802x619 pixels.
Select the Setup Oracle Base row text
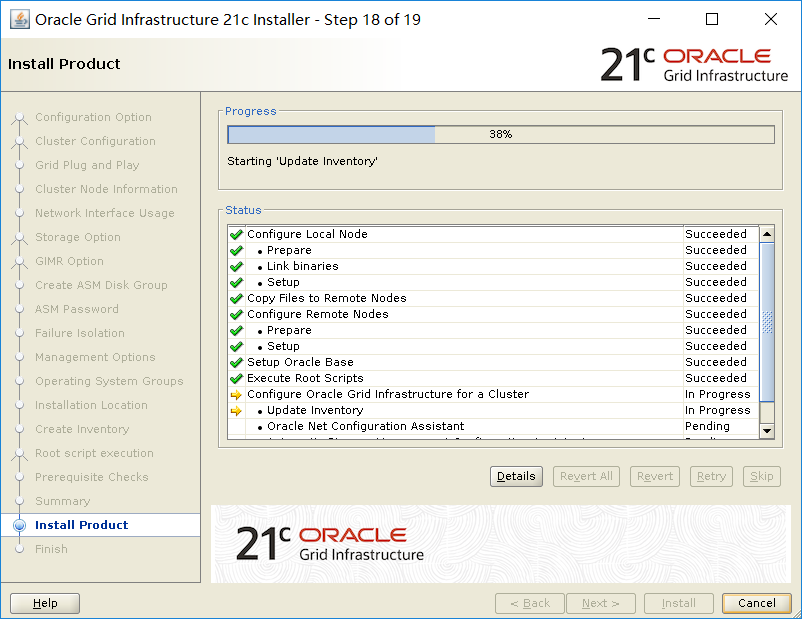point(300,362)
